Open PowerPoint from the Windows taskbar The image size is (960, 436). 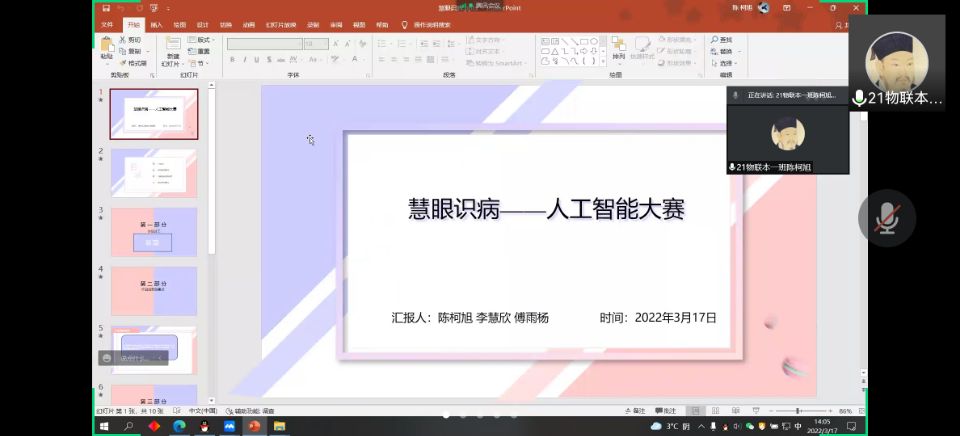(x=254, y=426)
